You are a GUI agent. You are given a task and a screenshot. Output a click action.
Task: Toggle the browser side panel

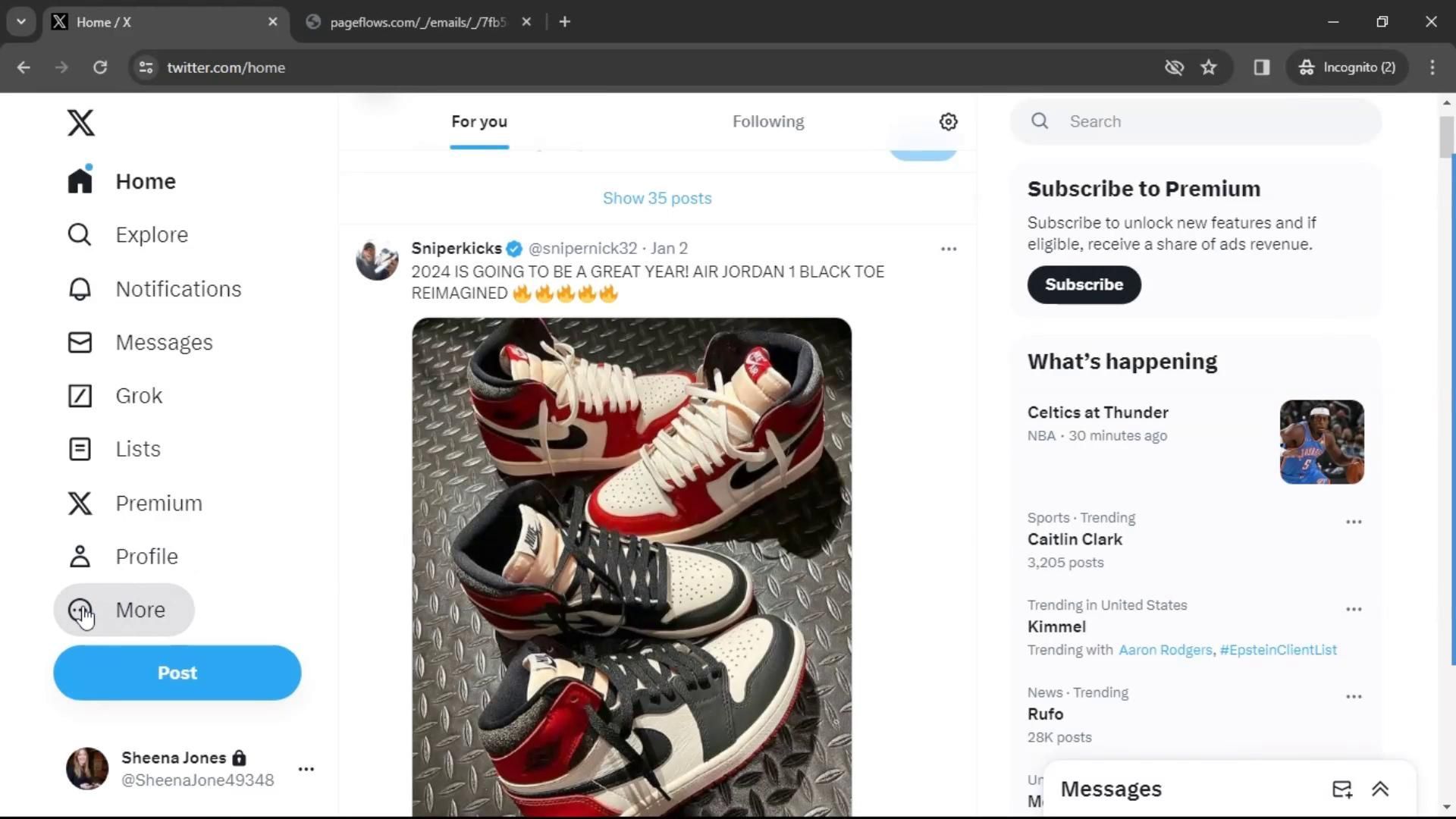pos(1261,67)
